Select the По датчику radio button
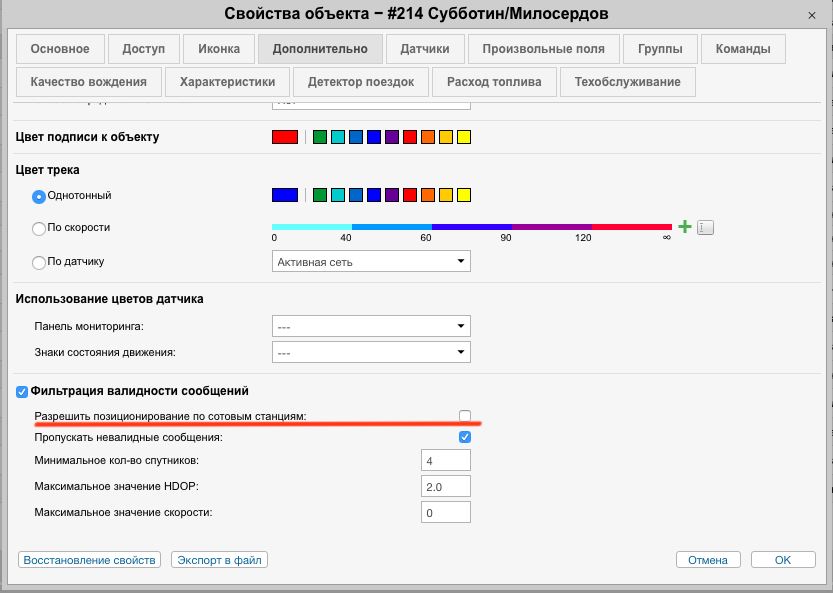 tap(39, 262)
